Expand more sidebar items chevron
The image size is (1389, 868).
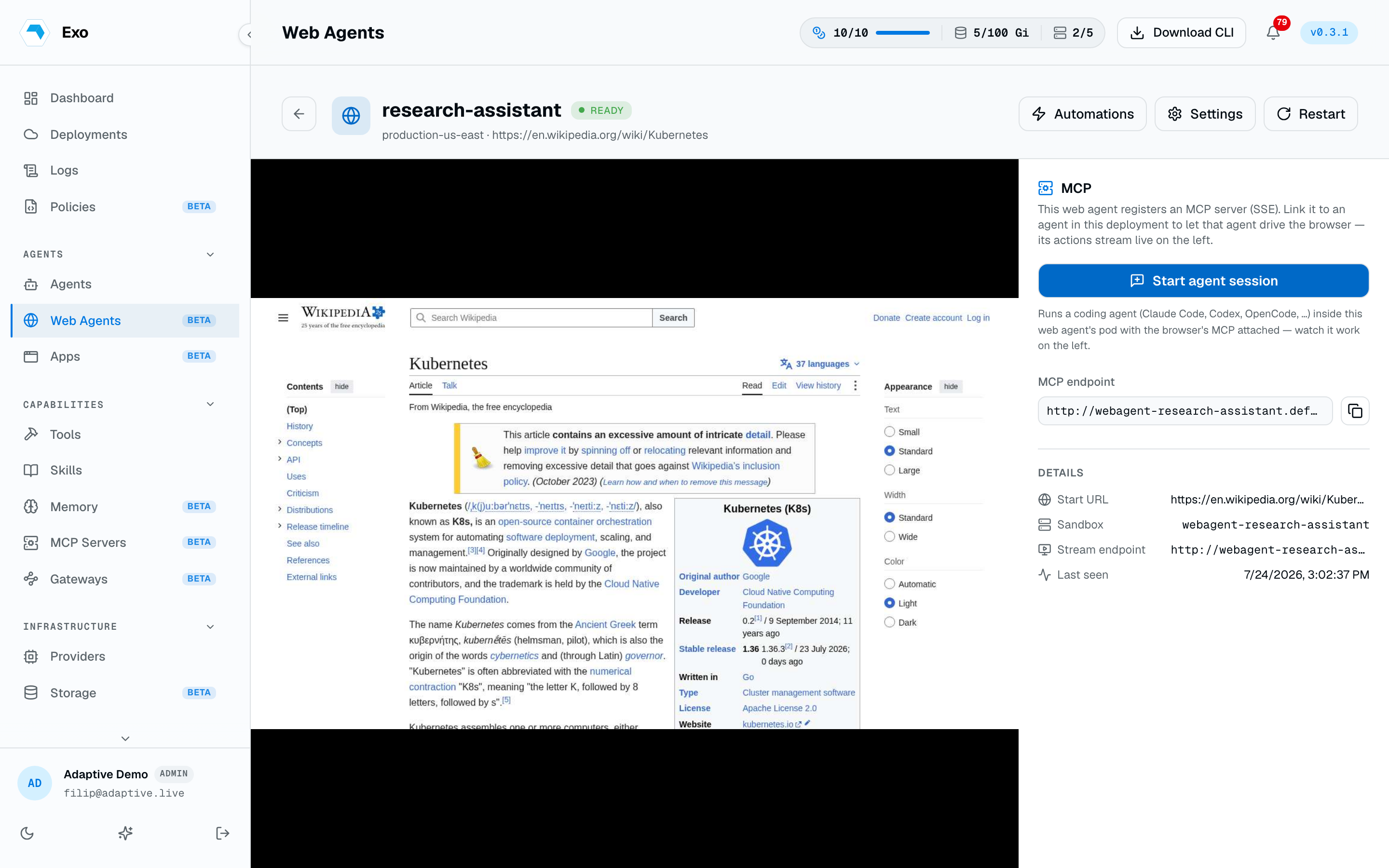click(x=125, y=738)
